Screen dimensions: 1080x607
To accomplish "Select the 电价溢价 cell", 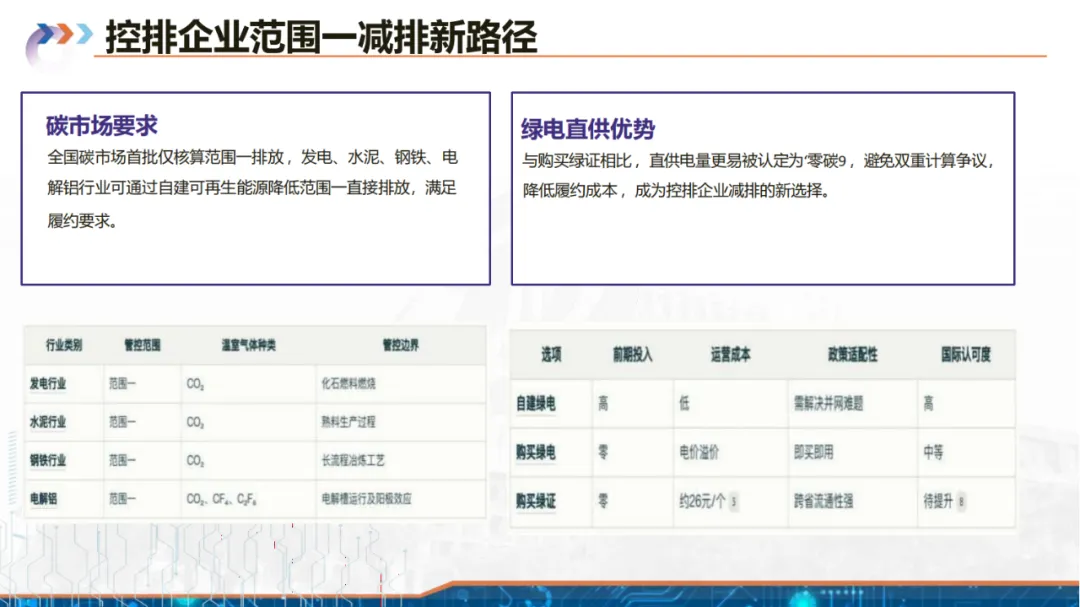I will coord(699,453).
